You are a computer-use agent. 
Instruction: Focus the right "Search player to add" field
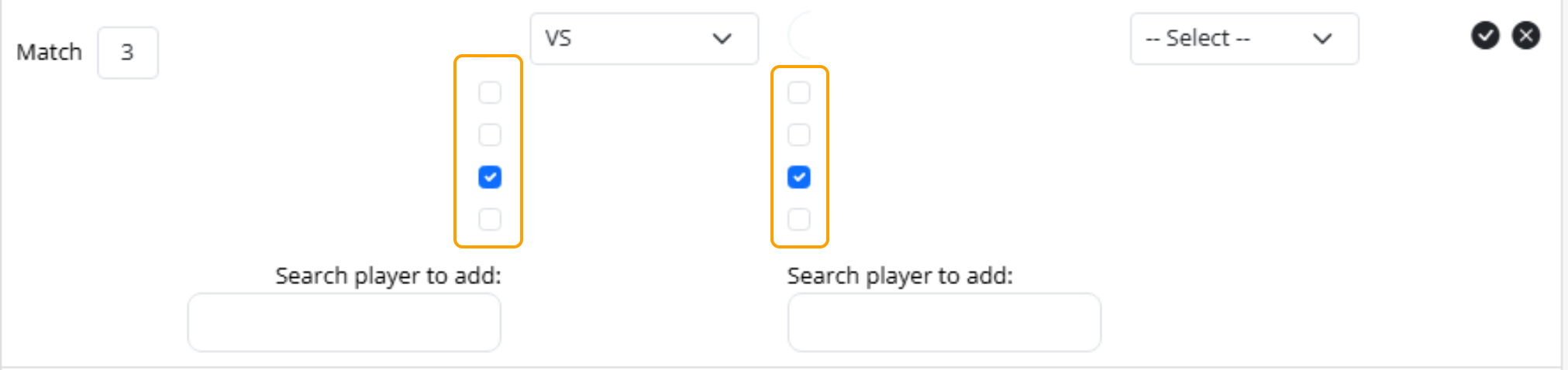point(944,322)
